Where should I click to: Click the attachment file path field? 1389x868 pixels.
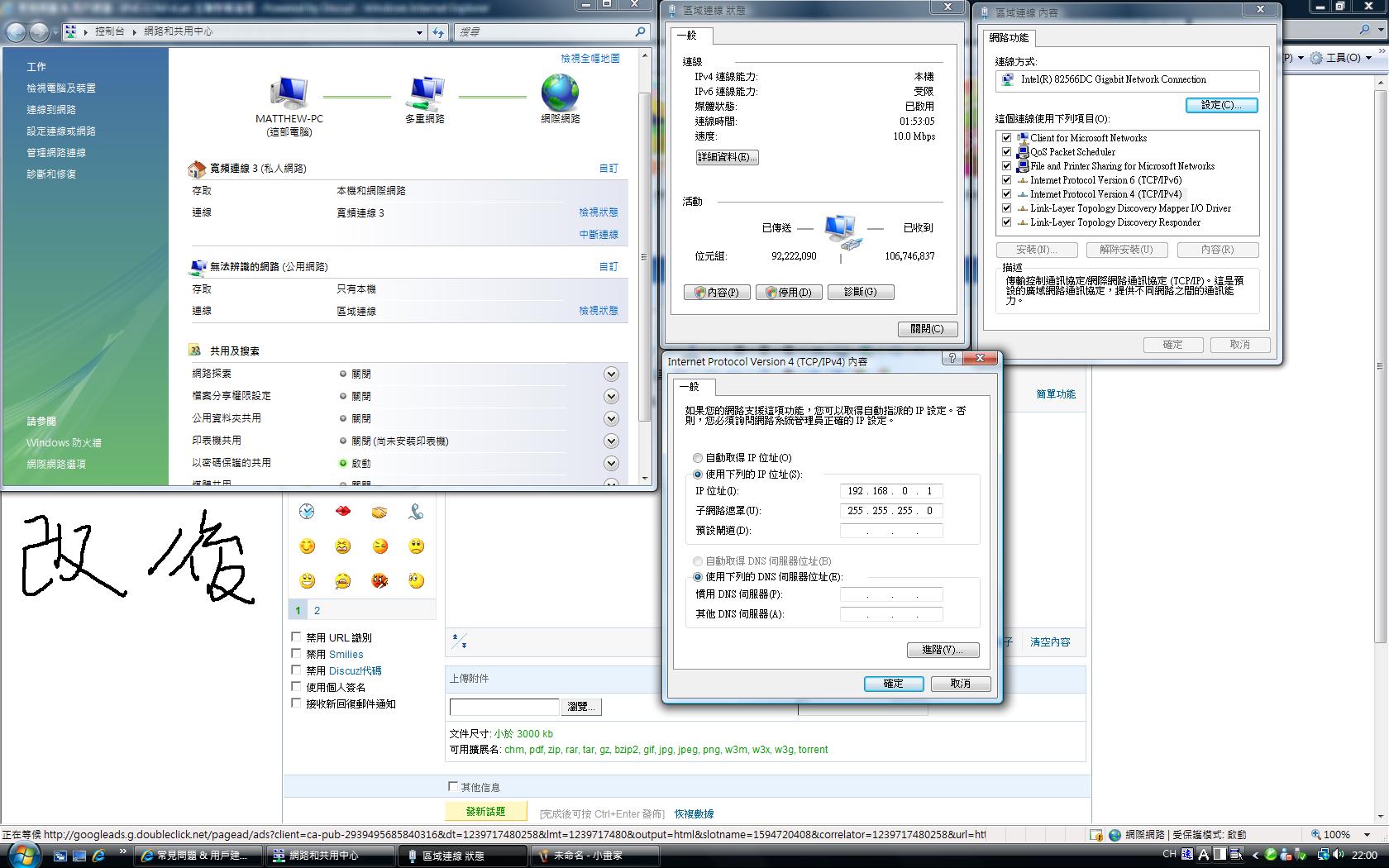pyautogui.click(x=504, y=707)
